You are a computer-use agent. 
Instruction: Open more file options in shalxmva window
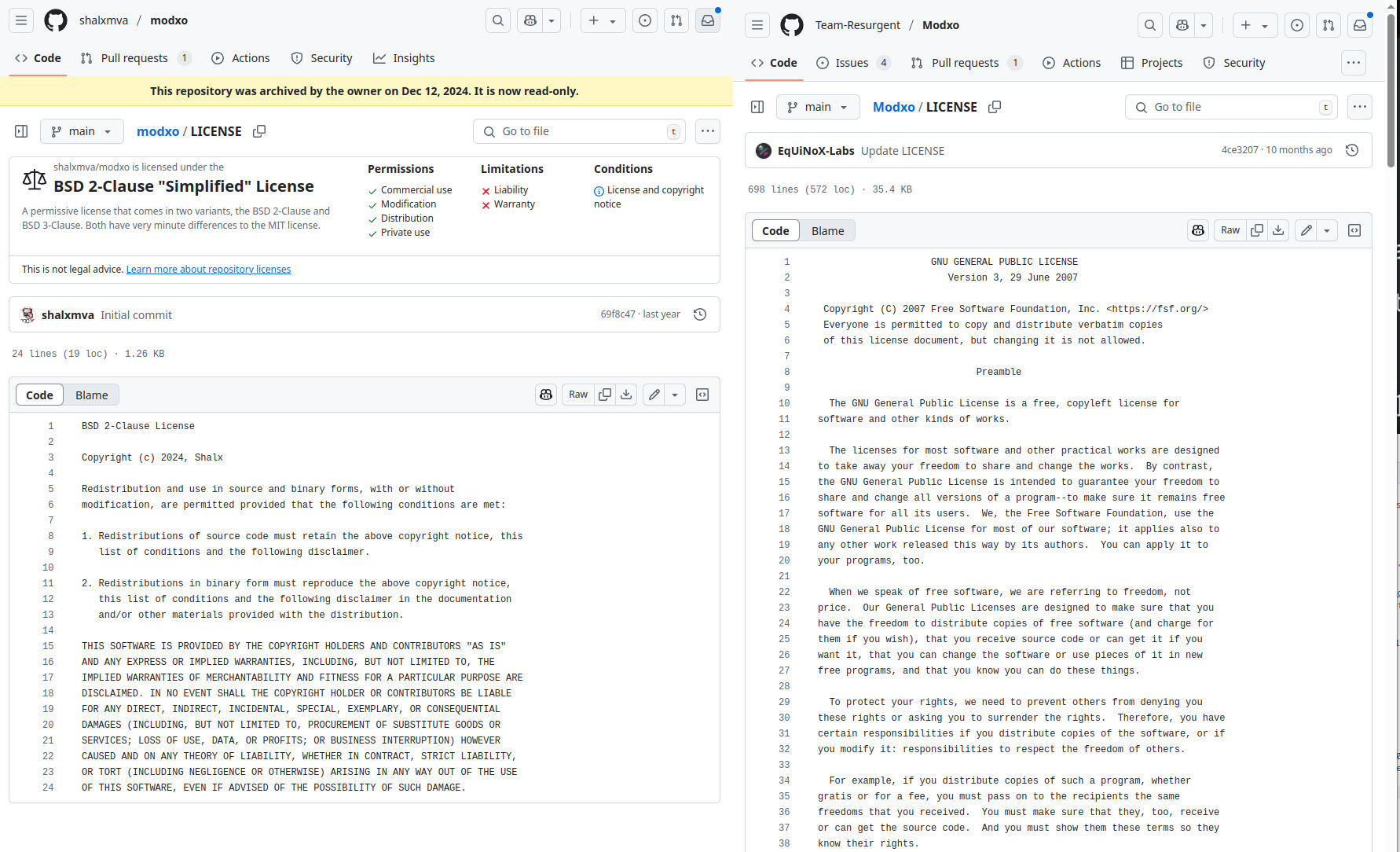click(x=708, y=131)
